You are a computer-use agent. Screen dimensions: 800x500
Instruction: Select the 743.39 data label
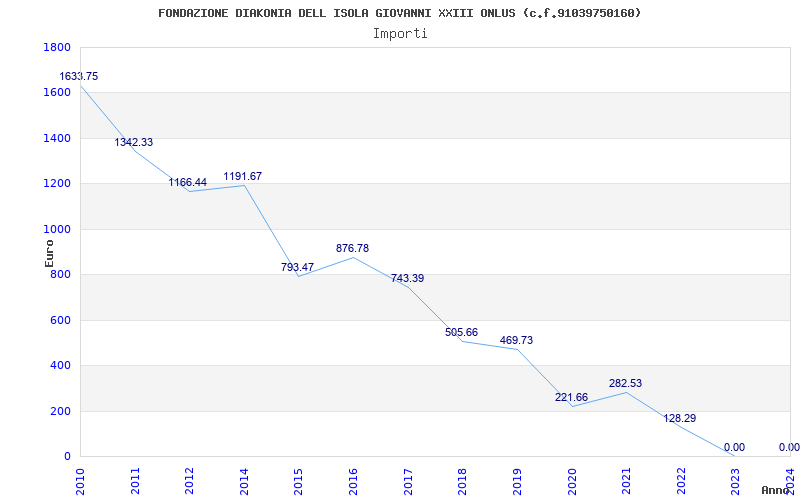(x=407, y=278)
